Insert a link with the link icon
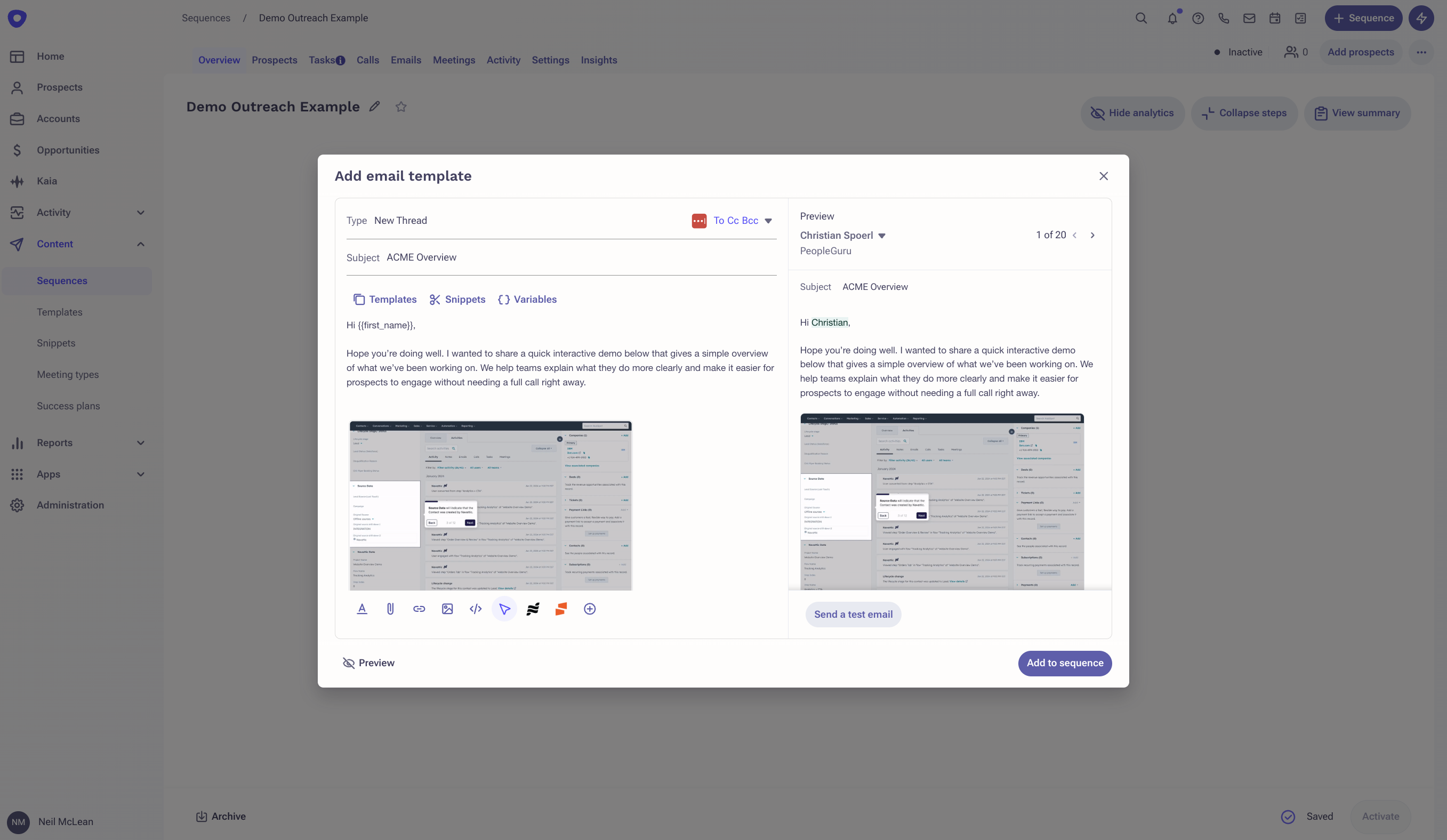 tap(419, 609)
